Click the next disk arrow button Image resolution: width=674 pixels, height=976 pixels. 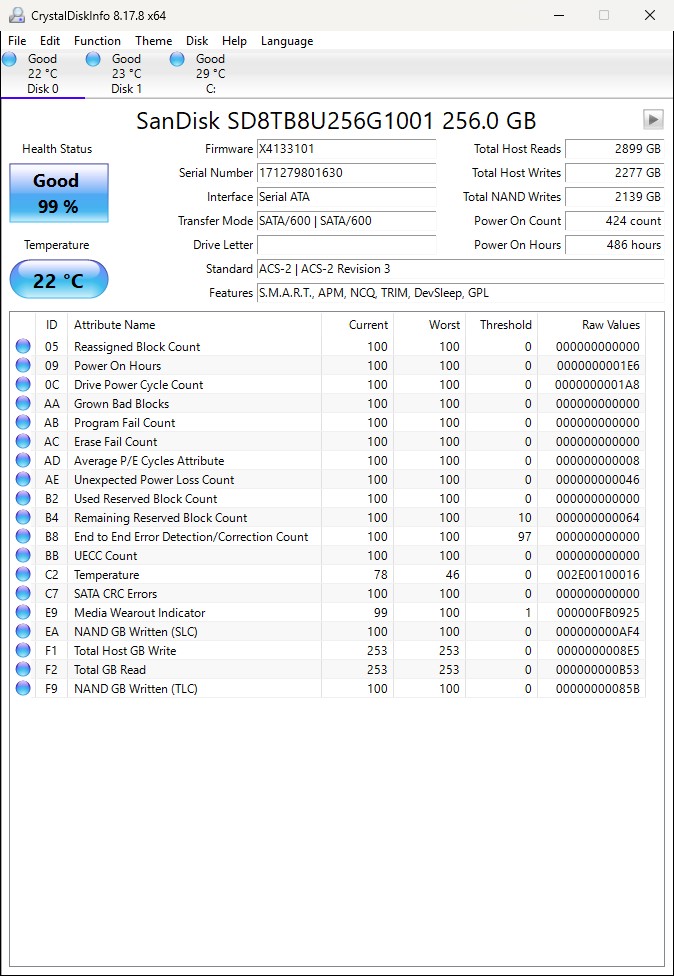(x=653, y=120)
